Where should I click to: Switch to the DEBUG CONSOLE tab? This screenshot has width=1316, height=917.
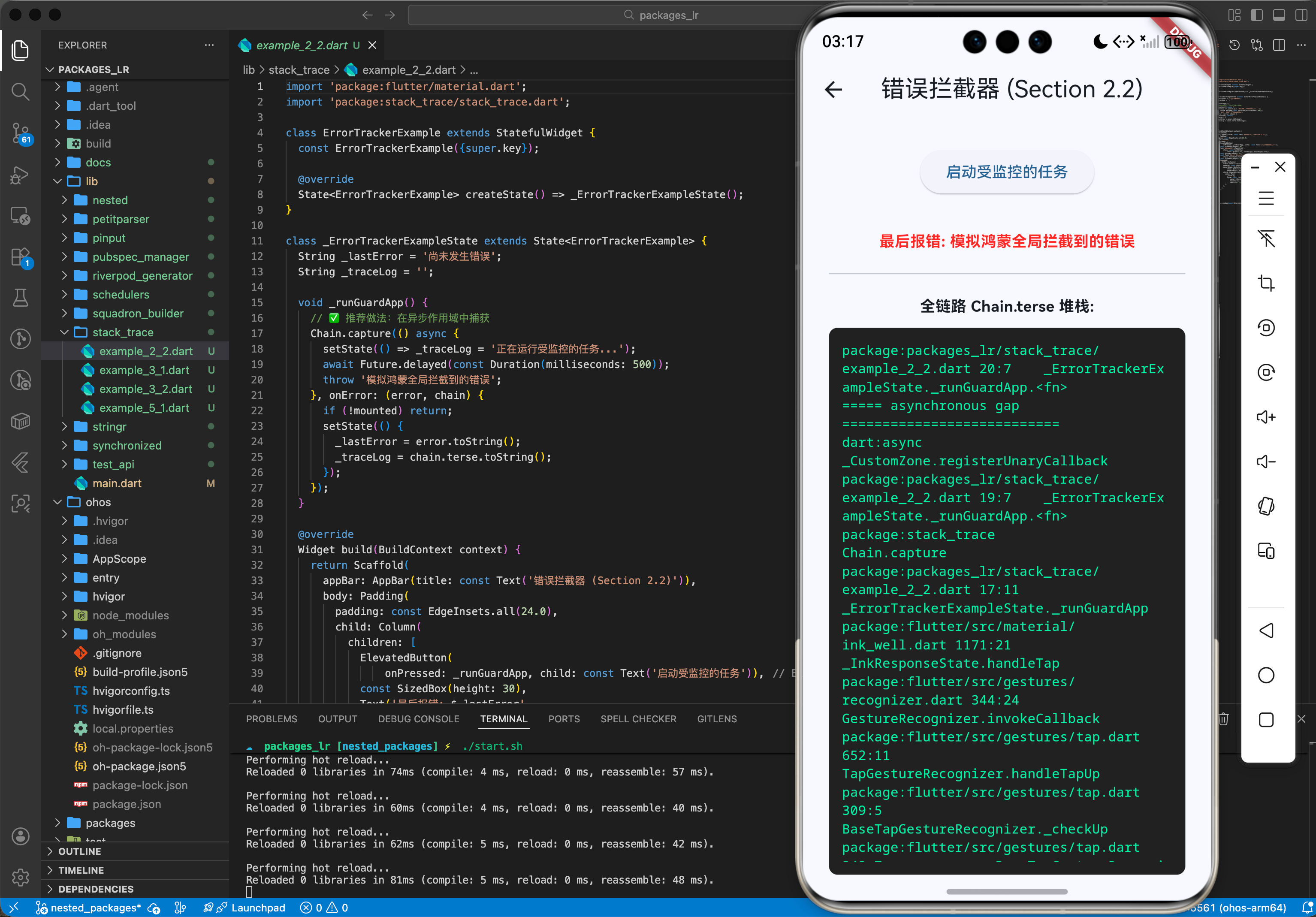tap(418, 719)
